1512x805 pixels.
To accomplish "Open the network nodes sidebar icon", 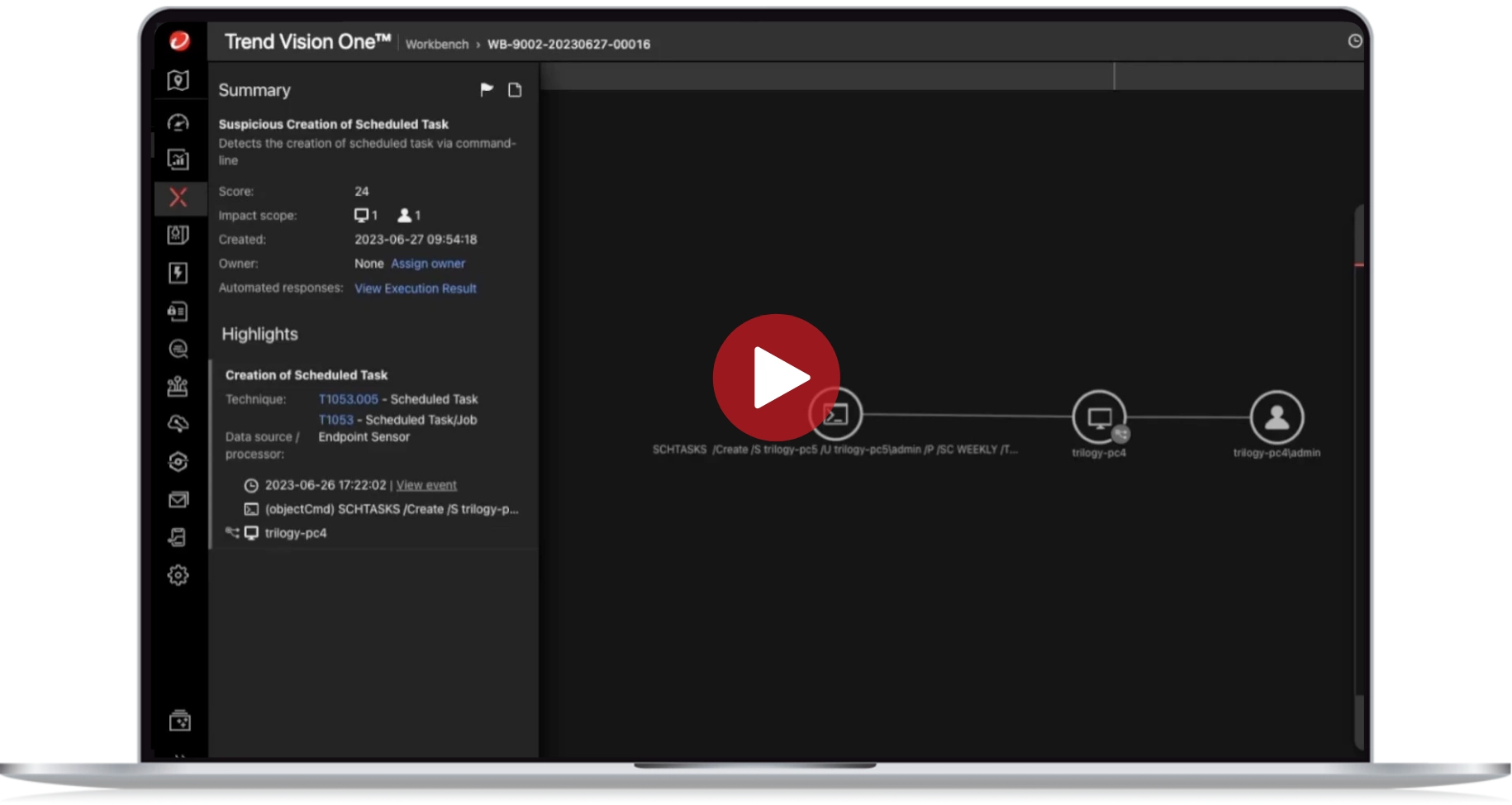I will point(178,386).
